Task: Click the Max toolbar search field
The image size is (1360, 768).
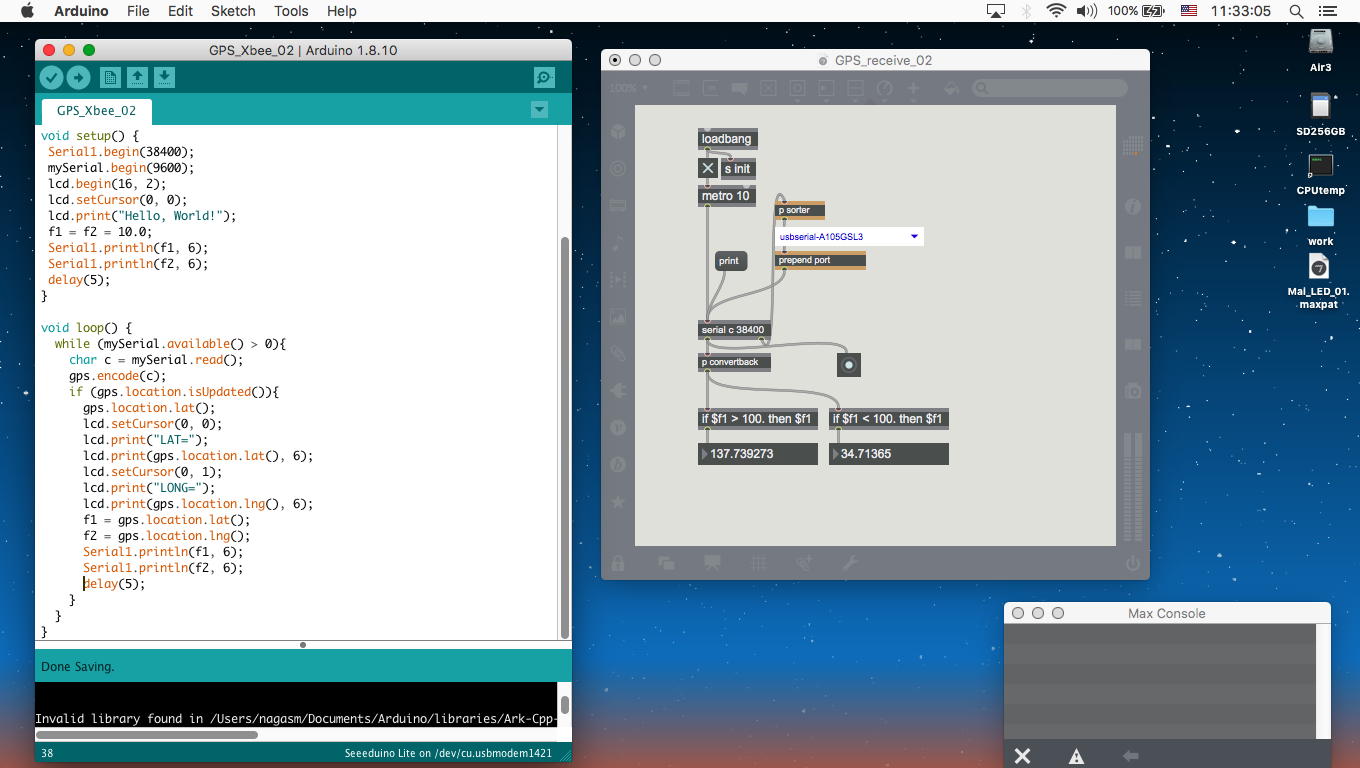Action: pyautogui.click(x=1050, y=88)
